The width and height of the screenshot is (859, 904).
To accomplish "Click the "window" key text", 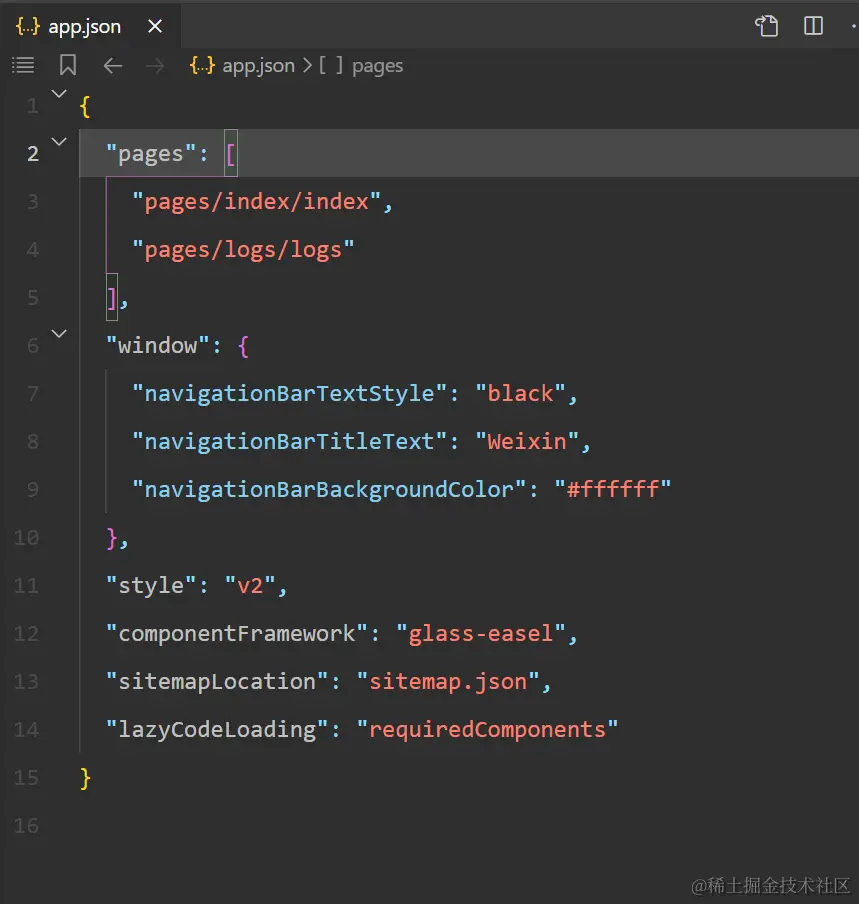I will point(157,345).
